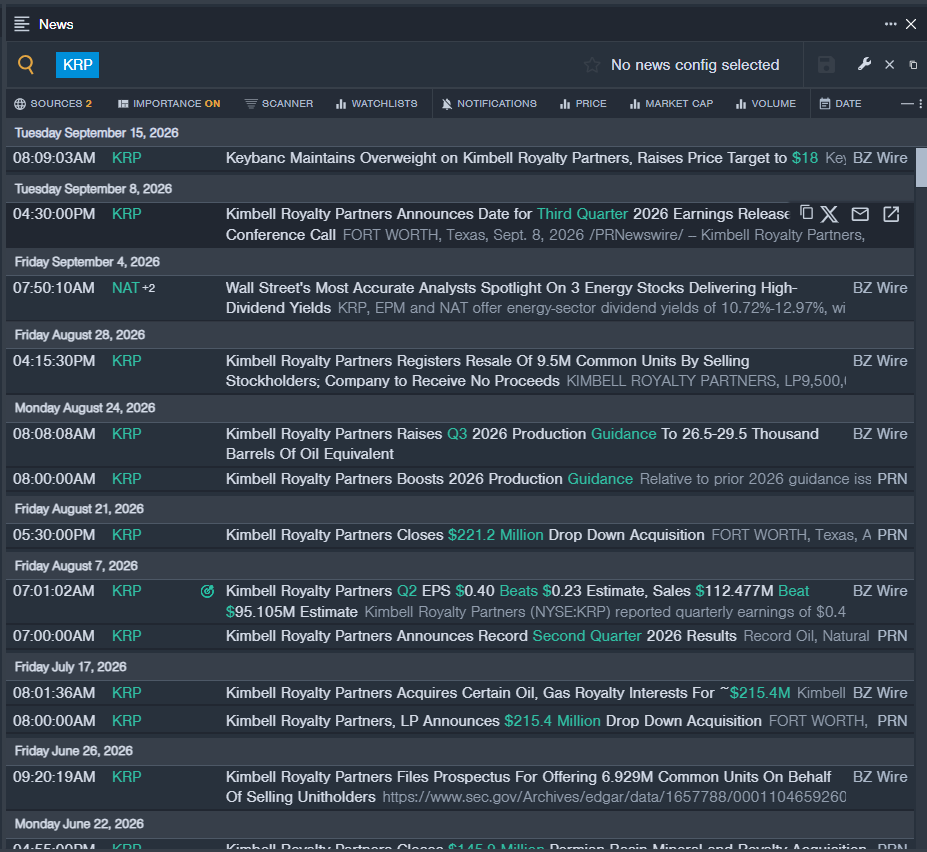Image resolution: width=927 pixels, height=852 pixels.
Task: Click the favorite star icon beside news config
Action: pos(592,65)
